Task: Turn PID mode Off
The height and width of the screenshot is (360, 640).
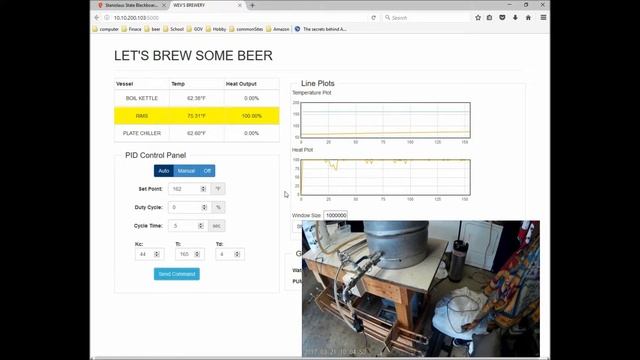Action: pyautogui.click(x=207, y=171)
